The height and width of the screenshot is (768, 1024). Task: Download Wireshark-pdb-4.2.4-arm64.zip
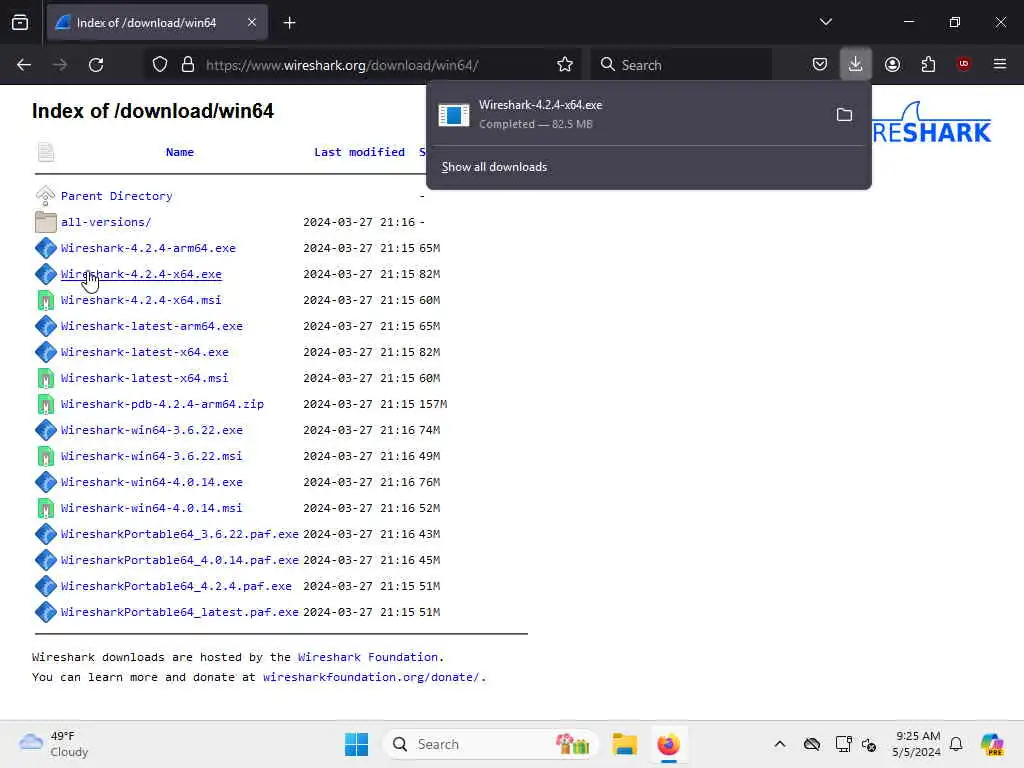coord(162,404)
